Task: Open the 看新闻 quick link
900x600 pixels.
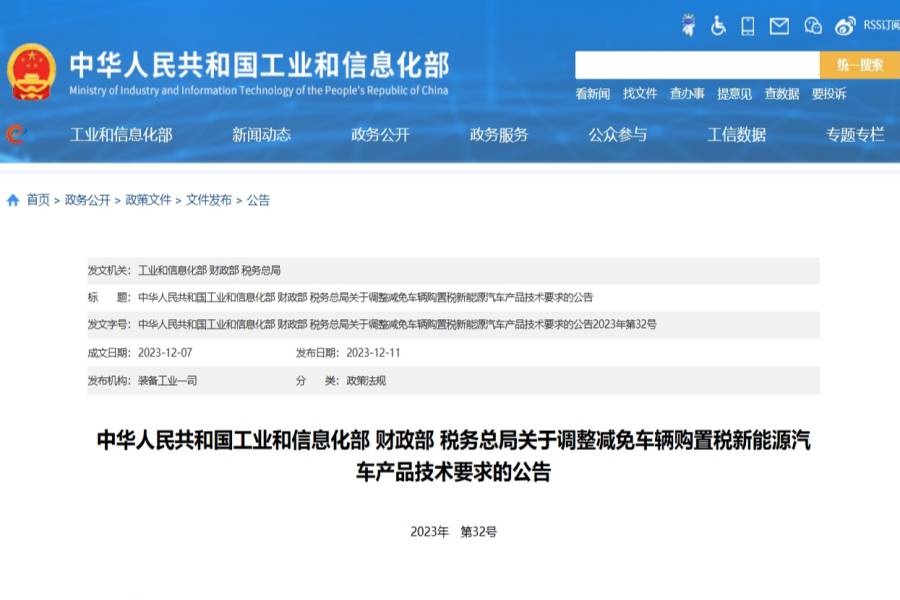Action: pyautogui.click(x=592, y=94)
